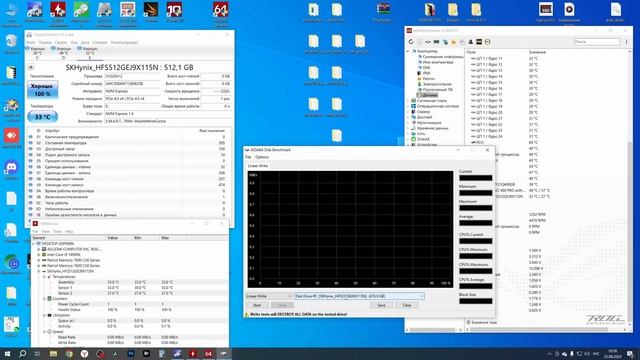Open the File menu in AIDA64 Disk Benchmark
640x360 pixels.
pos(248,157)
